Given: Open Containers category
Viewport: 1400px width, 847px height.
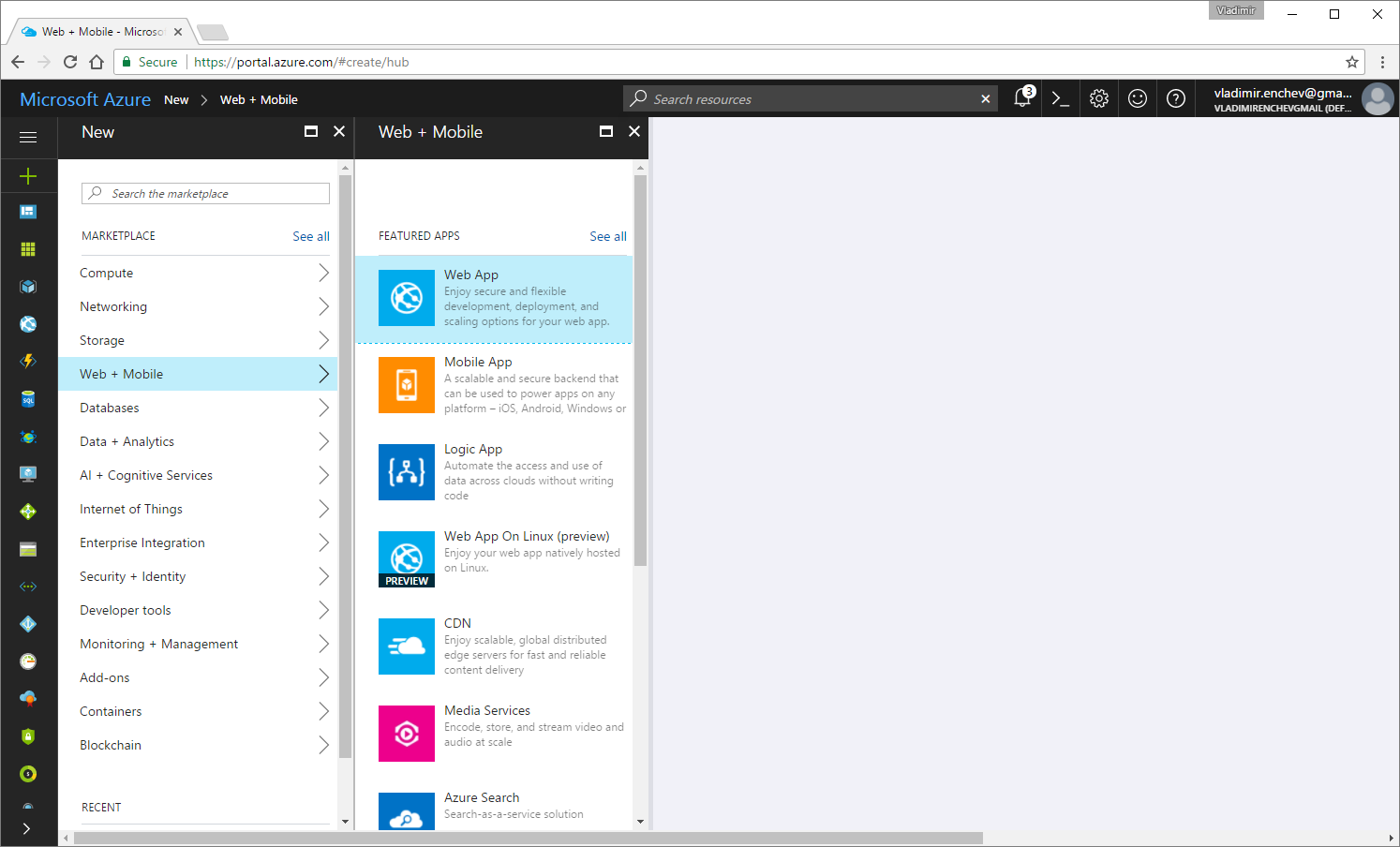Looking at the screenshot, I should click(198, 711).
